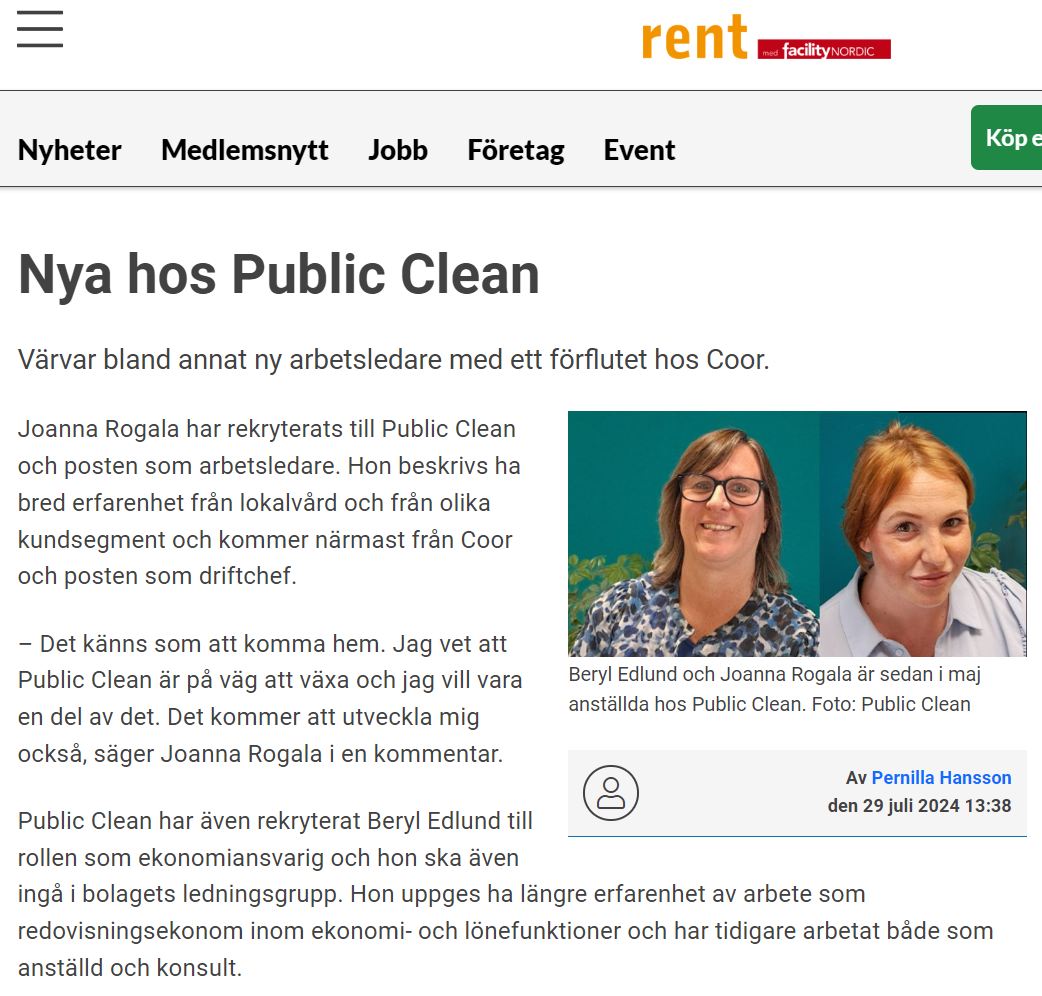Open the Nyheter menu item

tap(70, 150)
